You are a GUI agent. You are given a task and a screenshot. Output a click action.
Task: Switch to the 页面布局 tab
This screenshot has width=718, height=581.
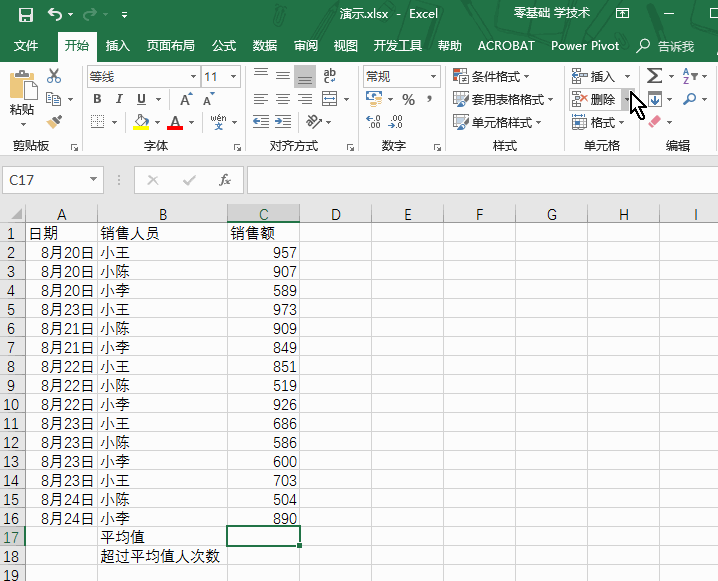coord(170,46)
